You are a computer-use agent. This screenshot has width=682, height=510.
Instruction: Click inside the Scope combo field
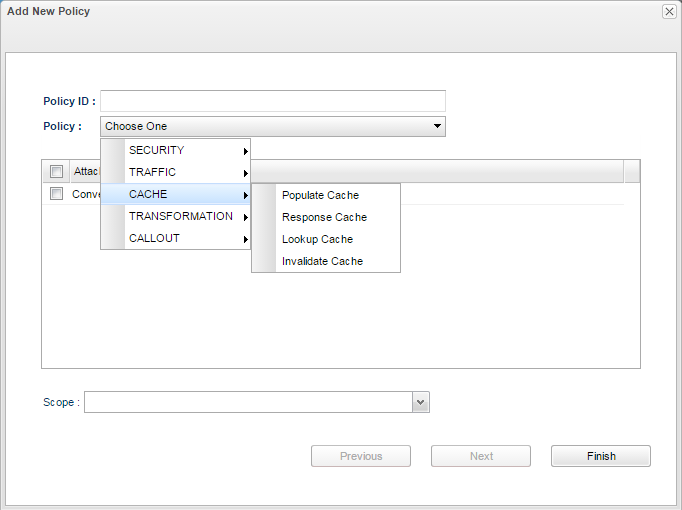(x=248, y=402)
